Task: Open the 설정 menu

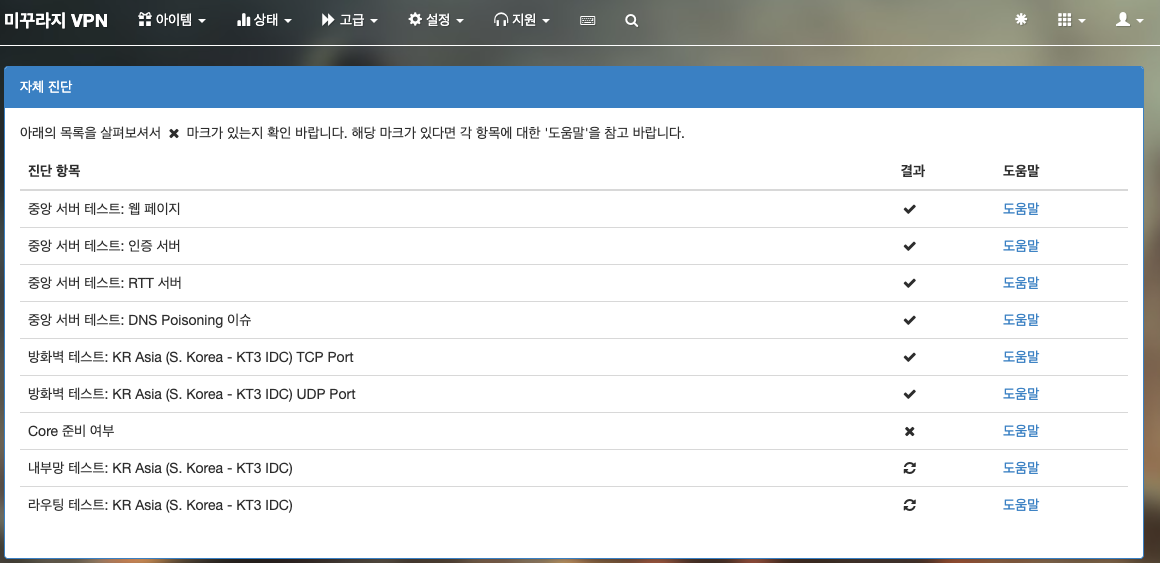Action: [436, 20]
